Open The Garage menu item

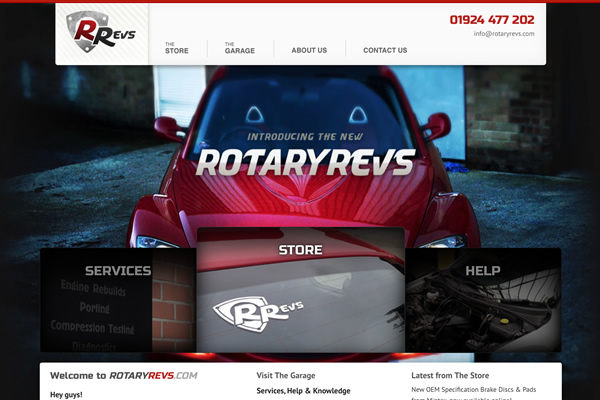click(240, 48)
